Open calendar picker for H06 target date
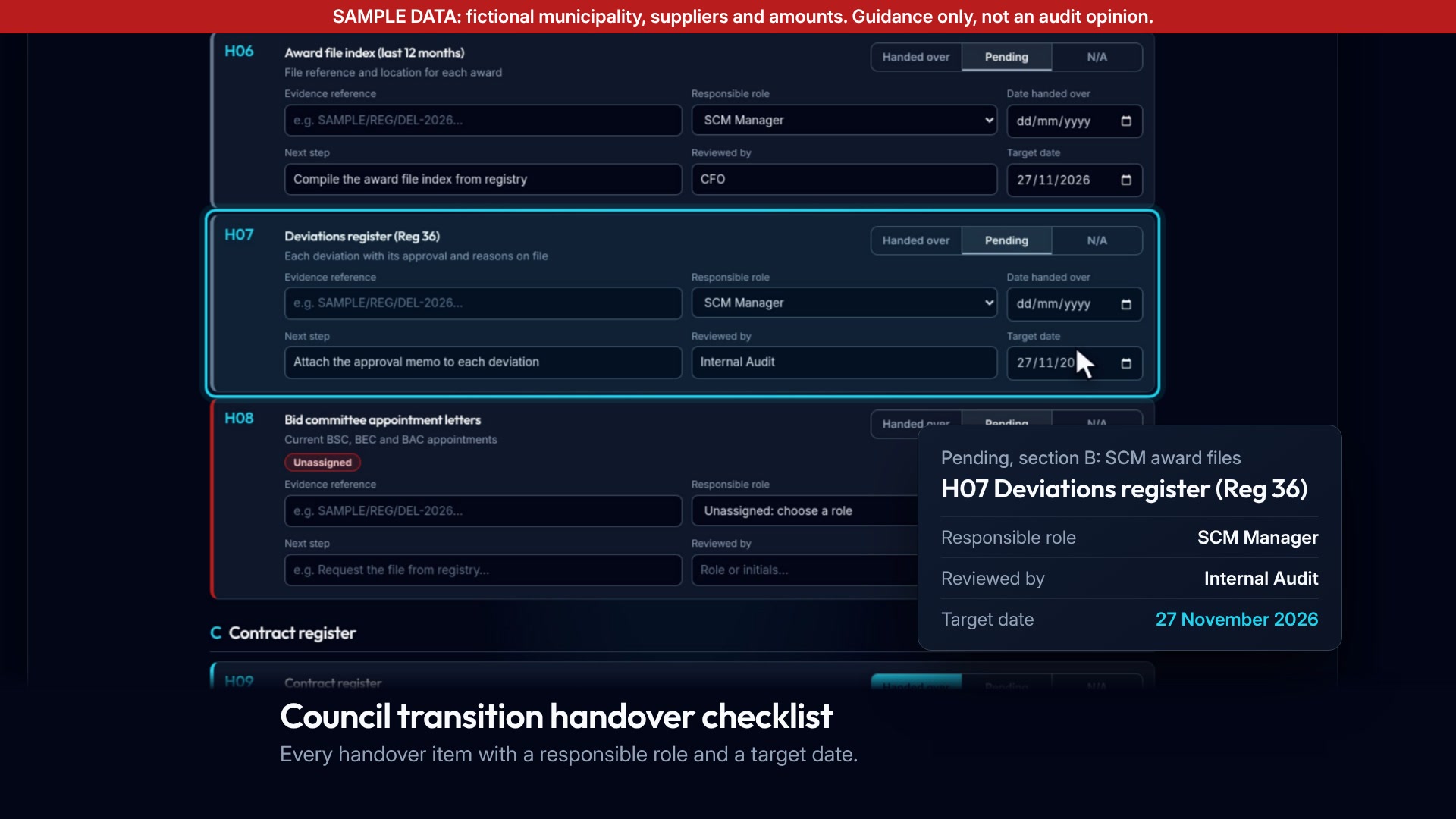Screen dimensions: 1456x819 coord(1126,180)
